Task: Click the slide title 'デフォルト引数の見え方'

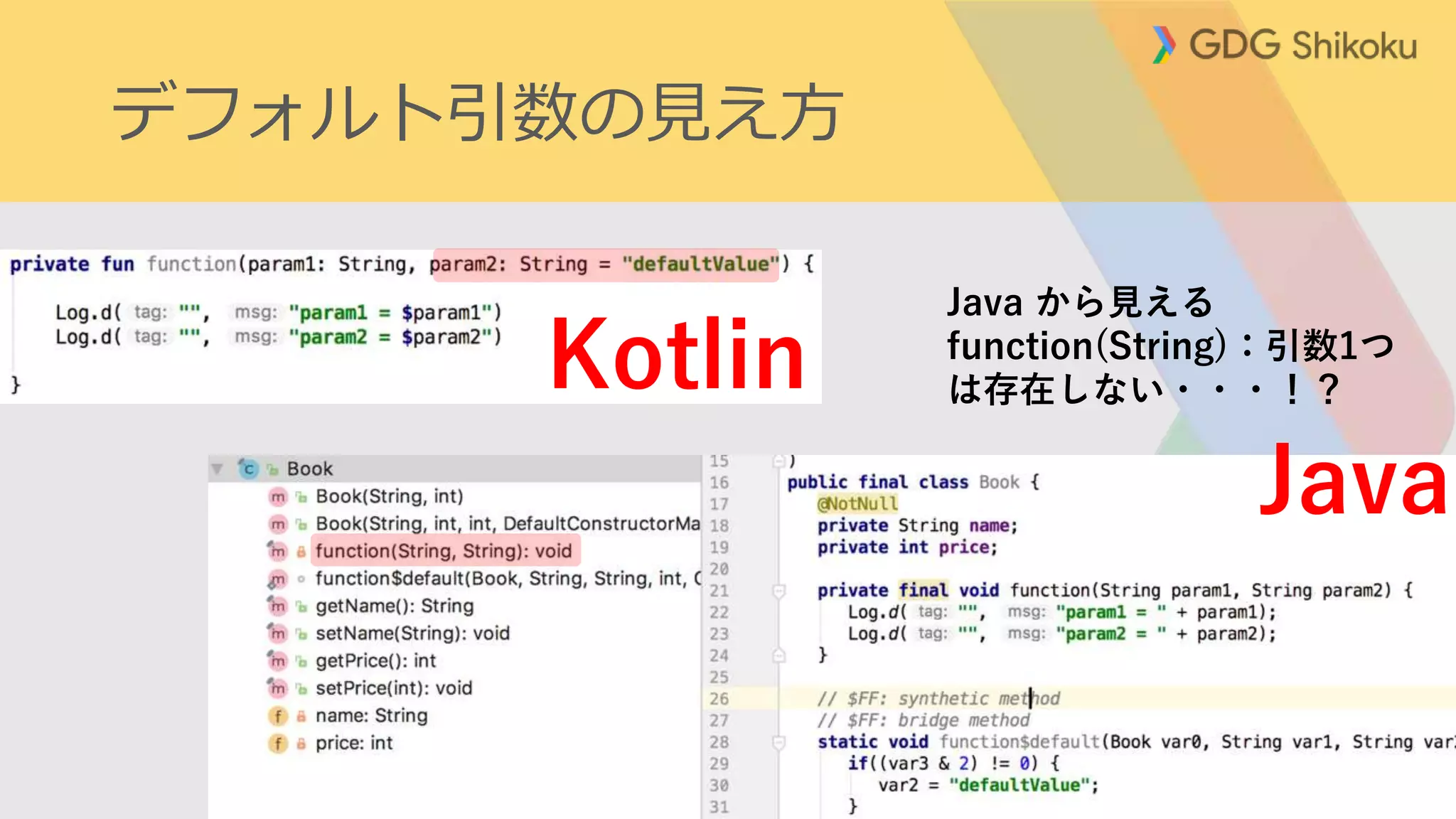Action: (x=478, y=112)
